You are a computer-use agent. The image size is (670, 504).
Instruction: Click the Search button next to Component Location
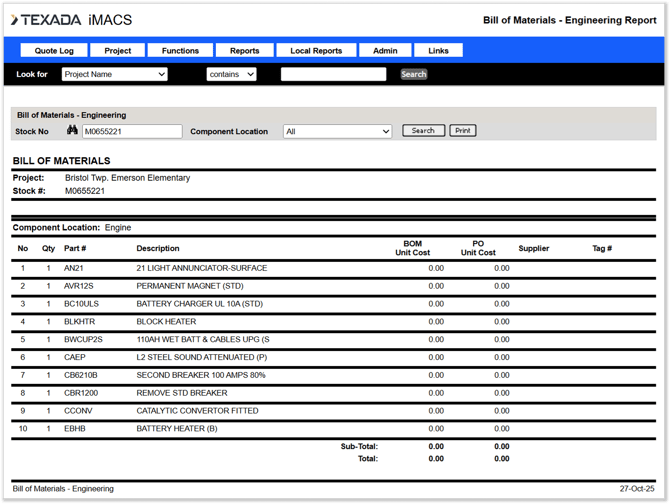tap(423, 131)
